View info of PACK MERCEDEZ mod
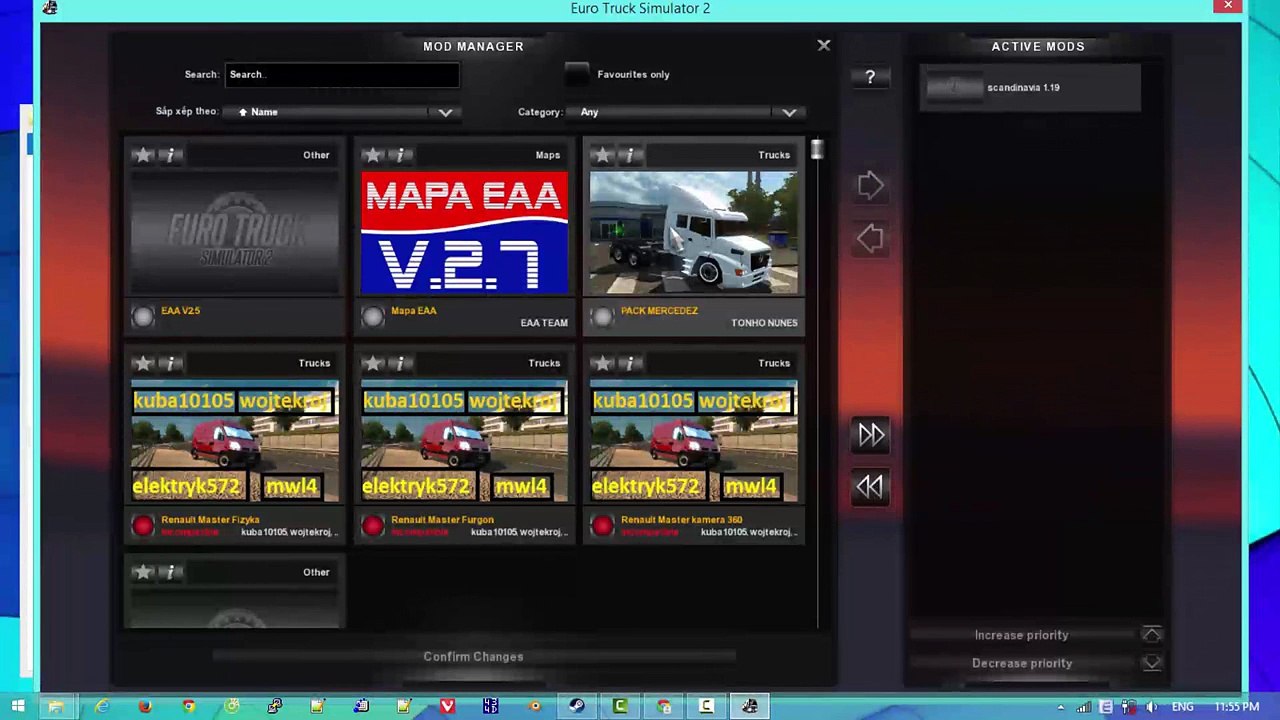The height and width of the screenshot is (720, 1280). pyautogui.click(x=629, y=155)
